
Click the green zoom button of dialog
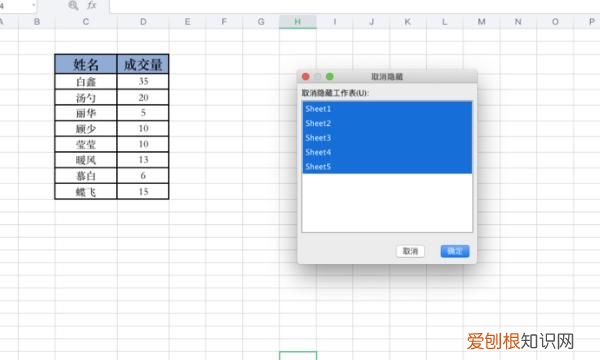tap(329, 77)
